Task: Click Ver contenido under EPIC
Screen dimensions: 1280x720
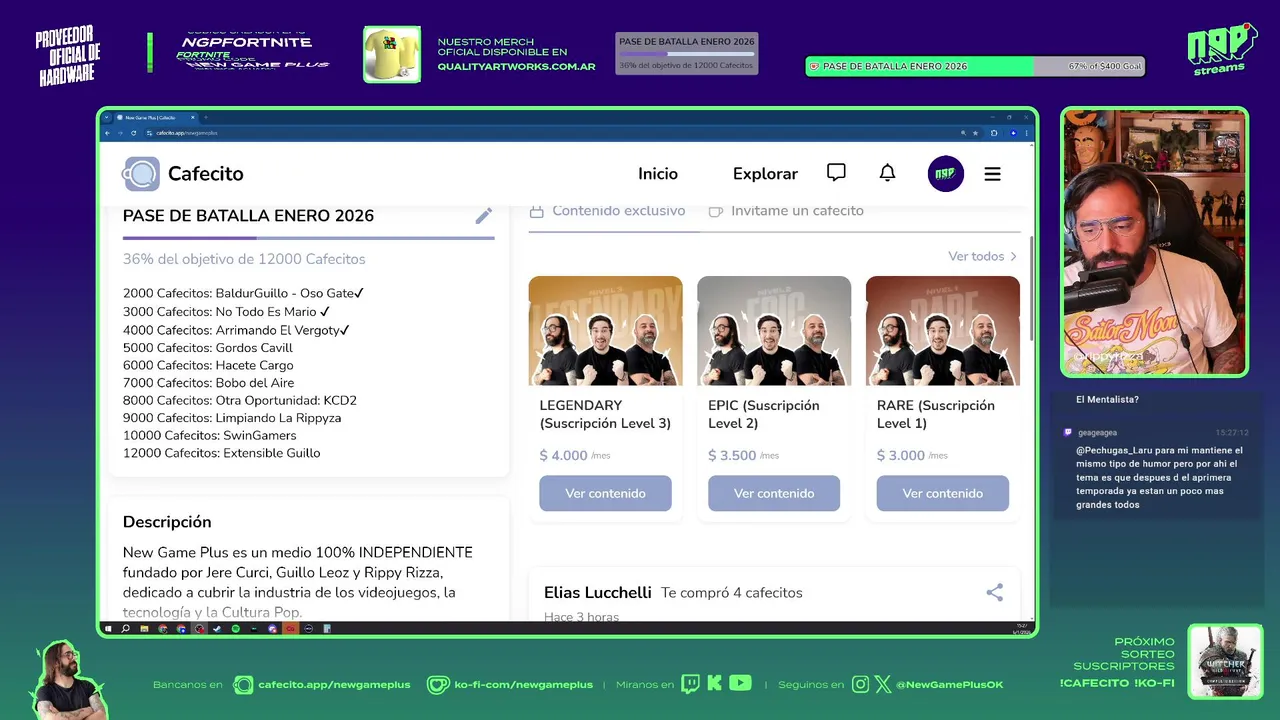Action: [x=774, y=493]
